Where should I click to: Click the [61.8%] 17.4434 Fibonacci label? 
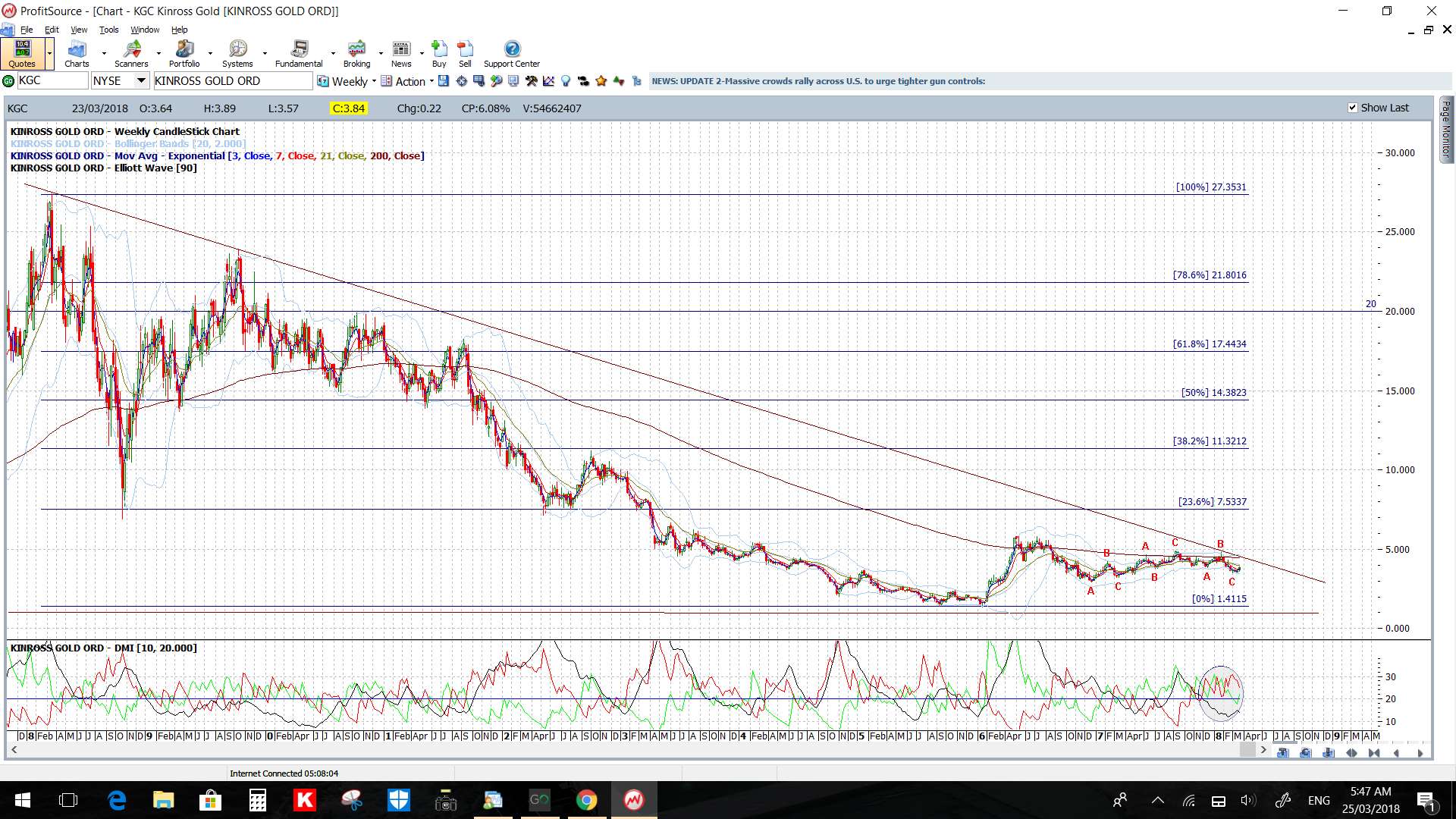point(1210,344)
